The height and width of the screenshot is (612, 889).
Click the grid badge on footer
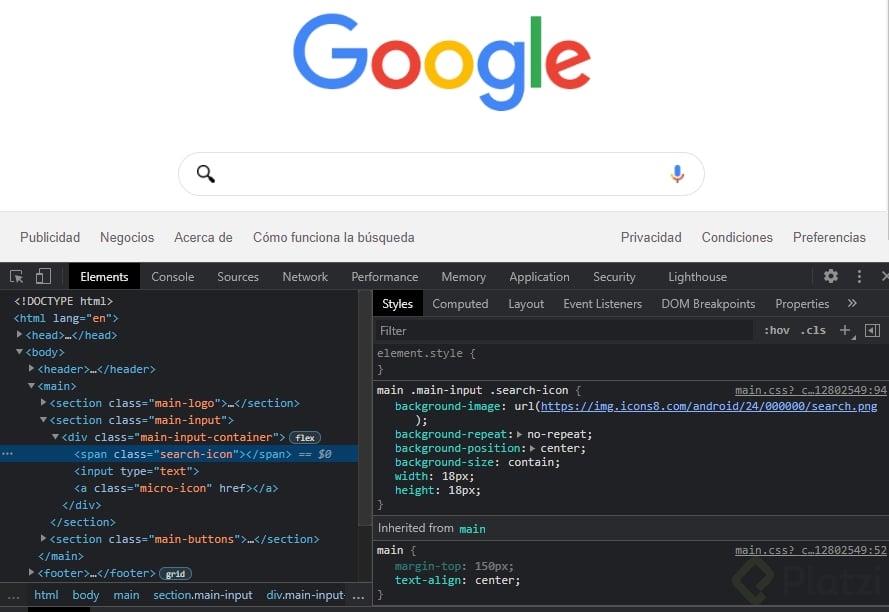(175, 573)
